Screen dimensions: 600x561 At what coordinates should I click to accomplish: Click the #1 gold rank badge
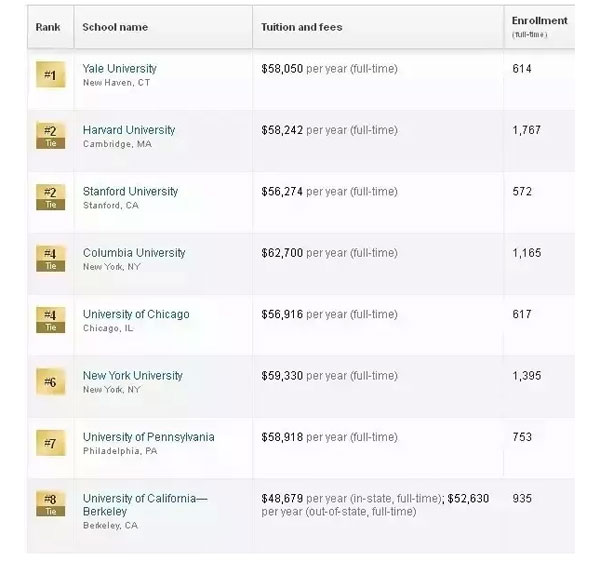tap(51, 75)
